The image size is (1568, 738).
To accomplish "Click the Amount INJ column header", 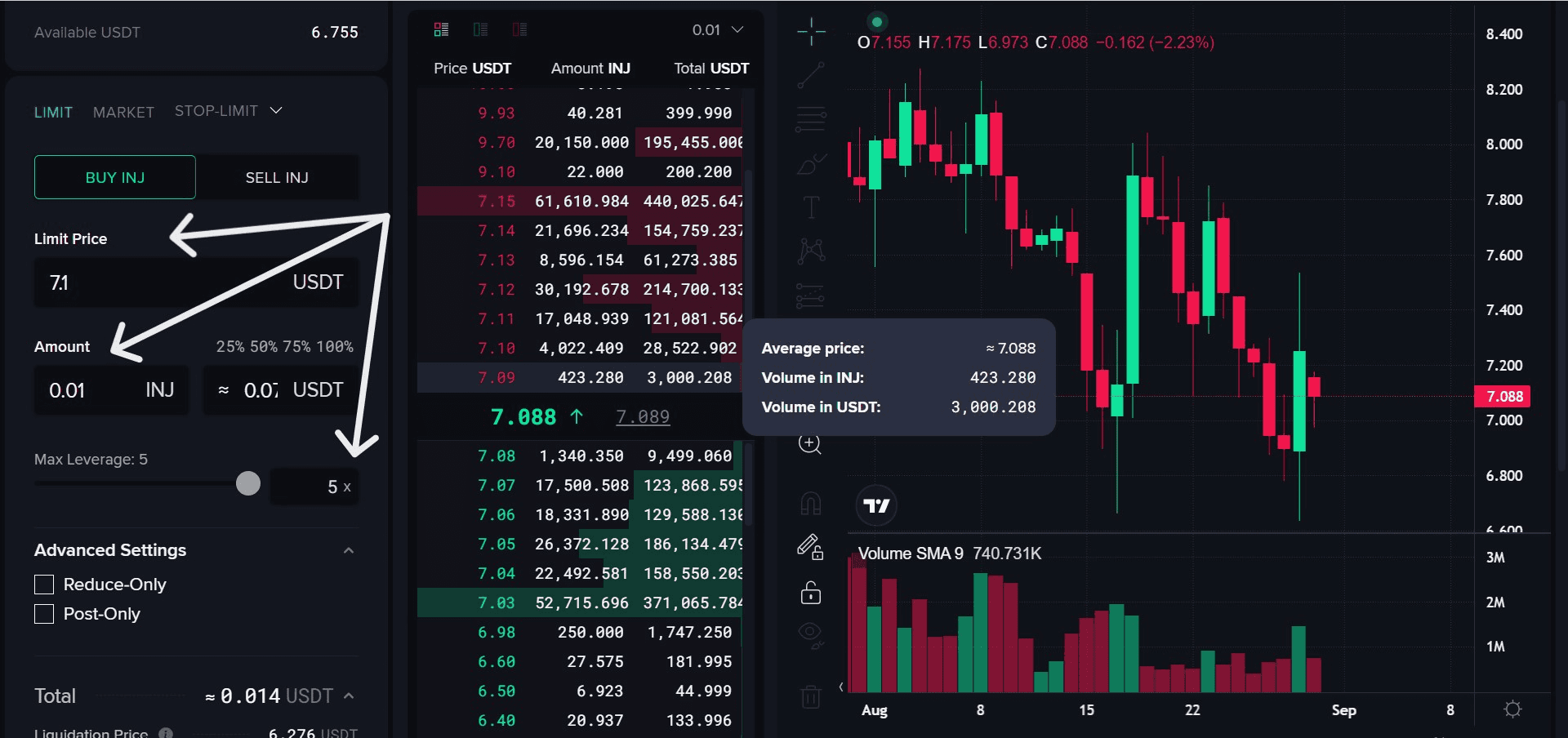I will click(590, 68).
